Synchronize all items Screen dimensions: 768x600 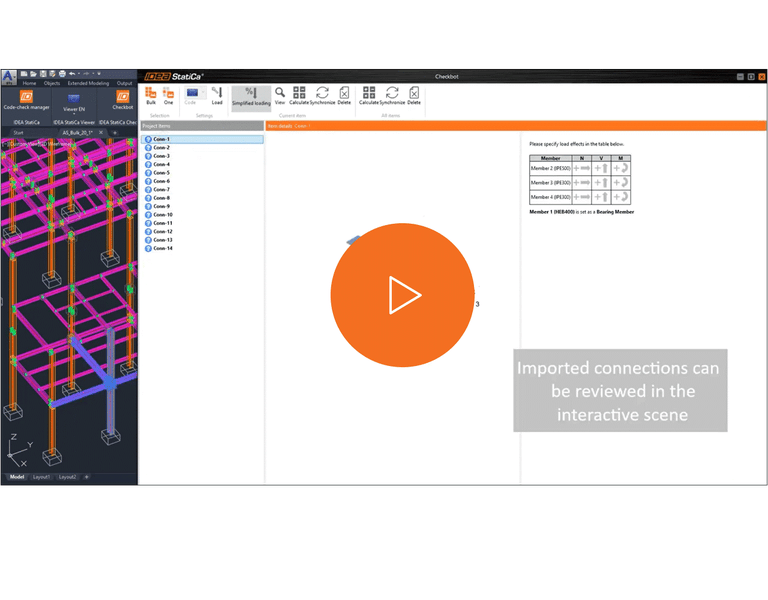(392, 96)
